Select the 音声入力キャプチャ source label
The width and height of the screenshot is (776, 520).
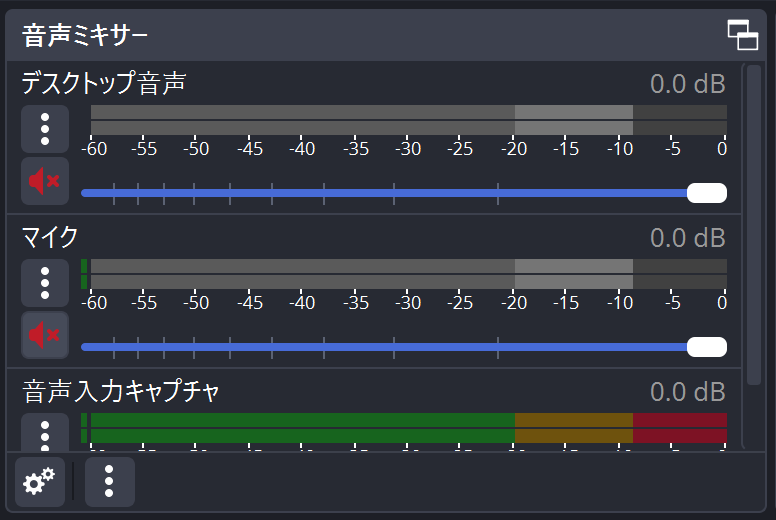[x=120, y=390]
